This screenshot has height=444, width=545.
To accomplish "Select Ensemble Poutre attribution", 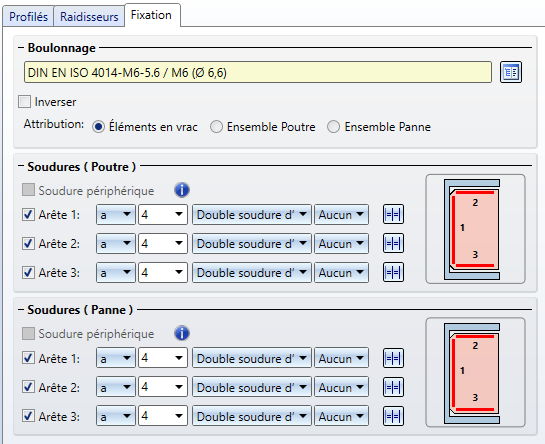I will click(216, 127).
